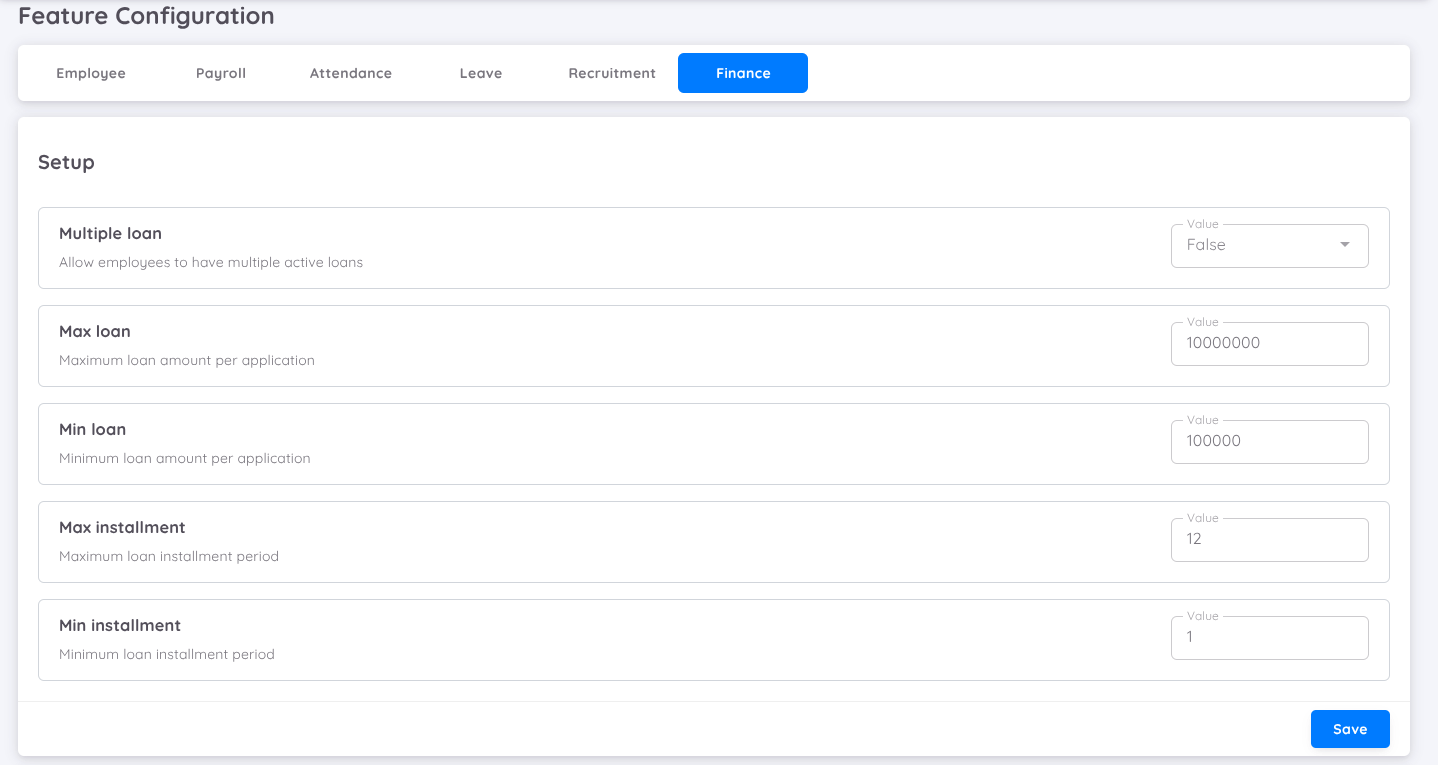
Task: Click into the Min installment value box
Action: [1269, 637]
